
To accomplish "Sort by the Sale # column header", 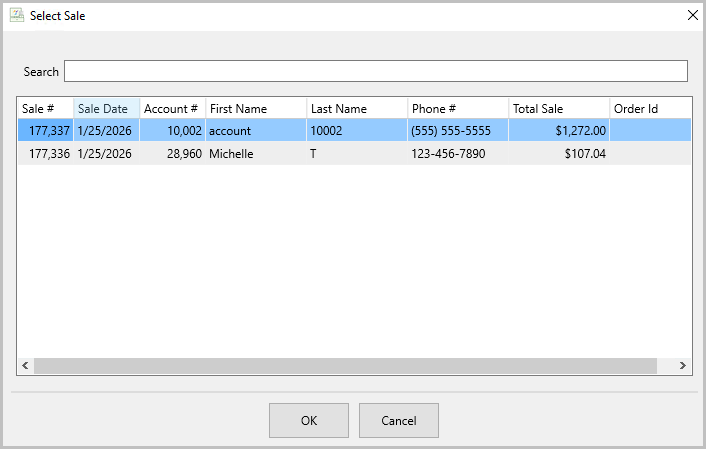I will point(45,109).
